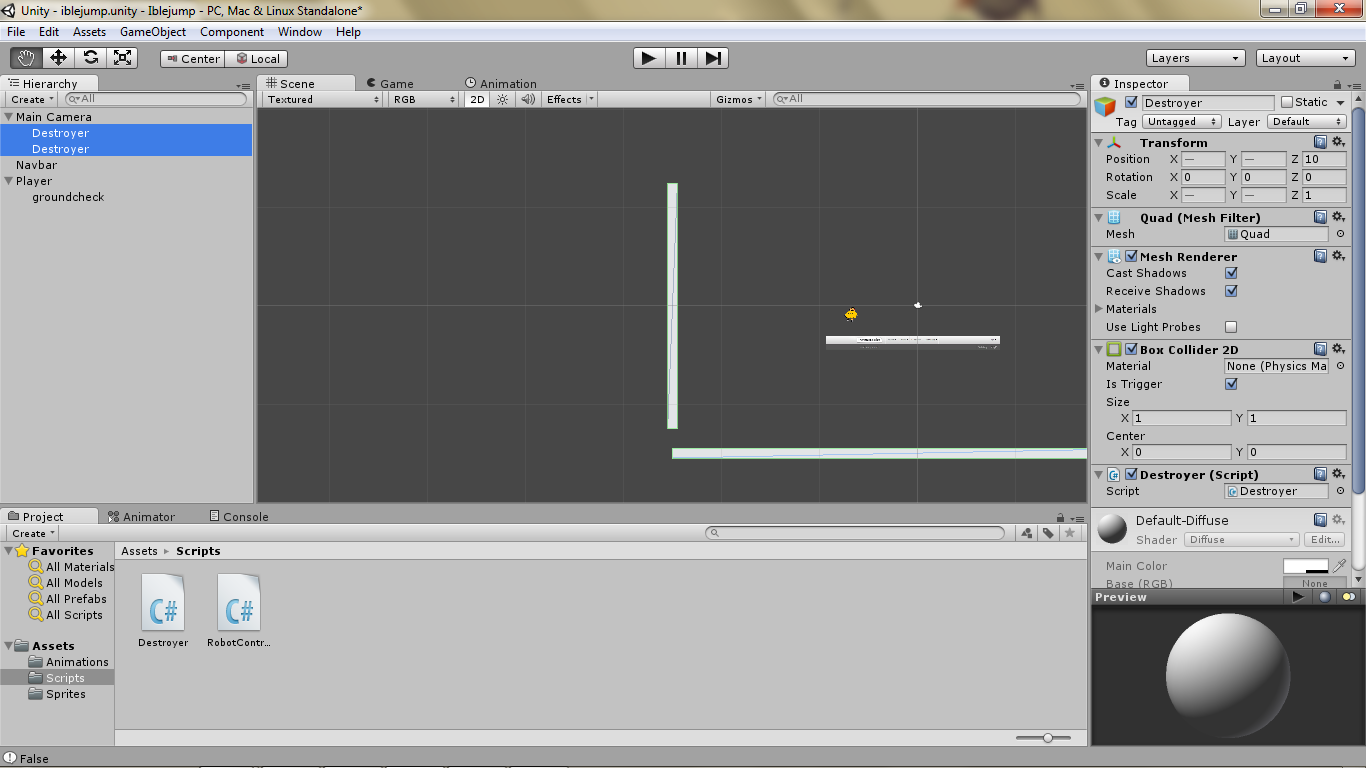The height and width of the screenshot is (768, 1366).
Task: Switch to the Game tab
Action: click(389, 83)
